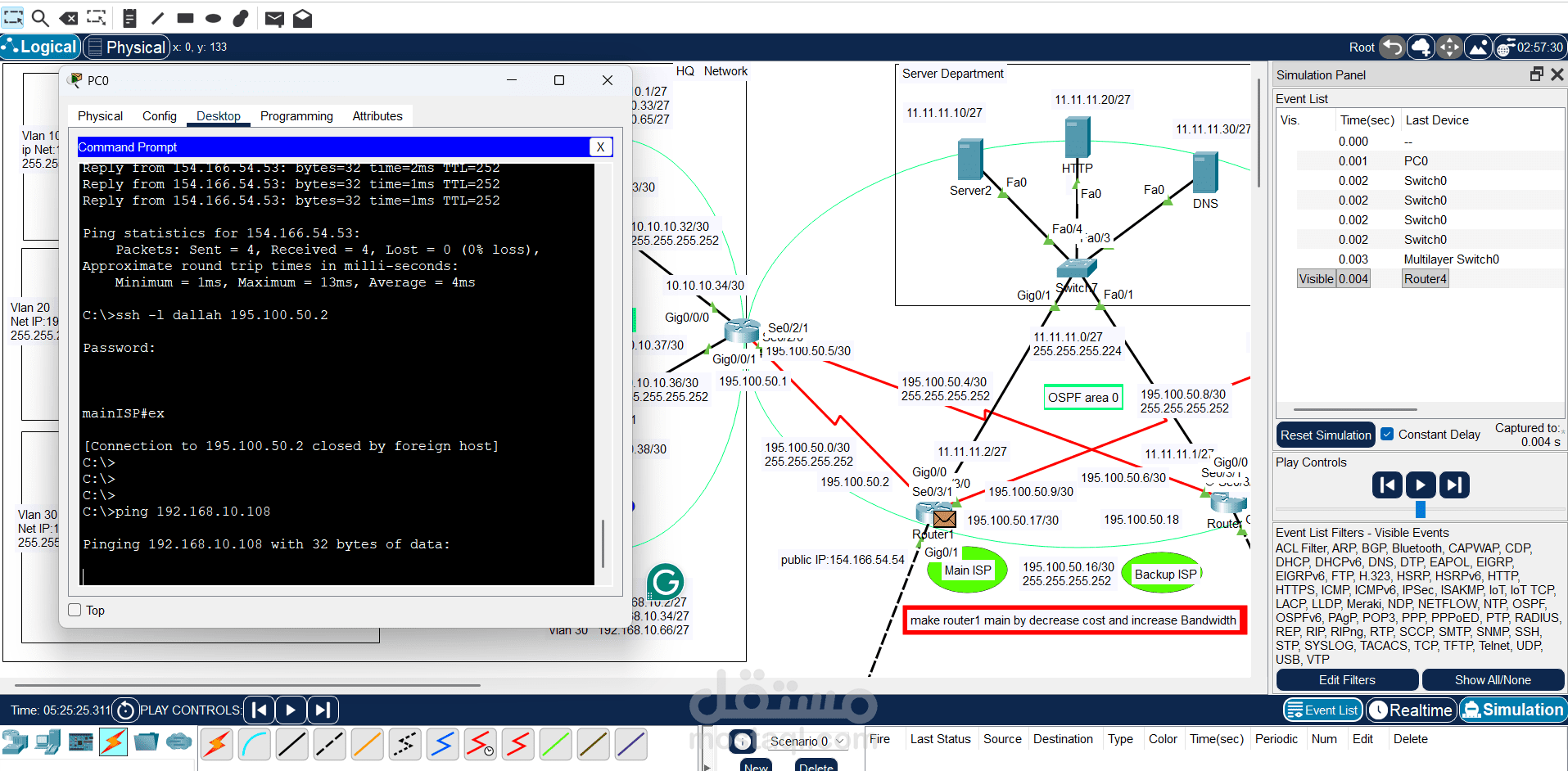Choose the Draw Rectangle tool
This screenshot has width=1568, height=771.
pyautogui.click(x=186, y=18)
